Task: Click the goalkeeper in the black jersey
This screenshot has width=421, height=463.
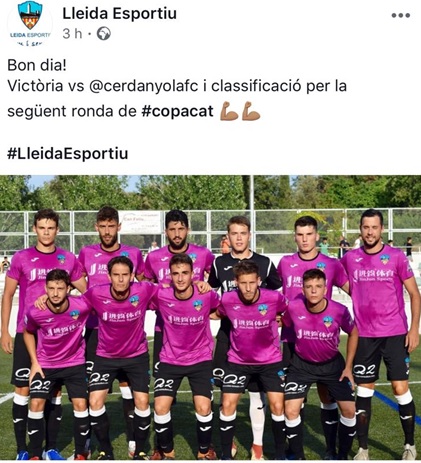Action: tap(244, 267)
